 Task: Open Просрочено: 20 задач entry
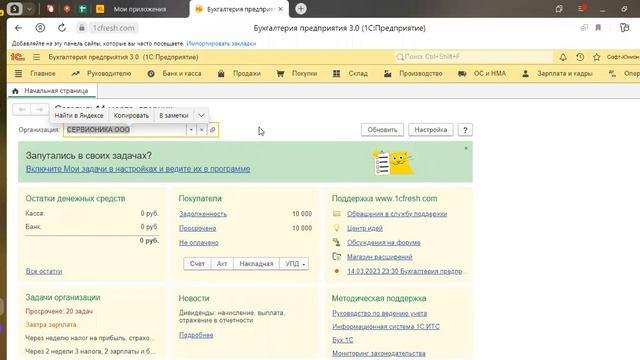pyautogui.click(x=59, y=311)
